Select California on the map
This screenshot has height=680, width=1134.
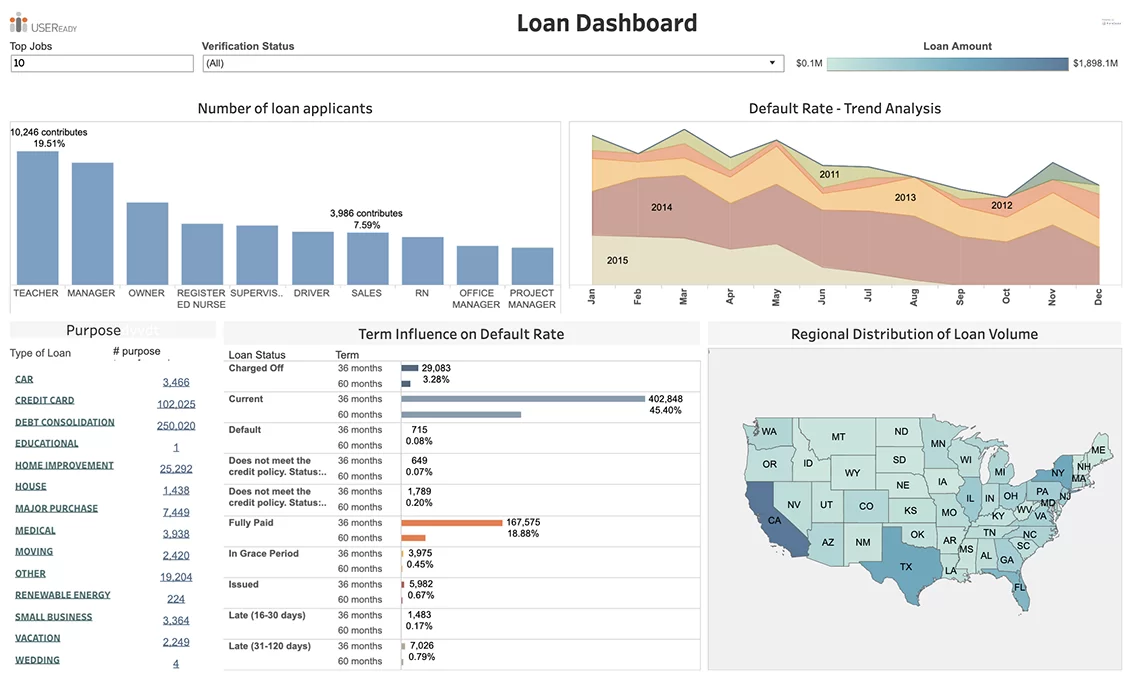coord(774,520)
